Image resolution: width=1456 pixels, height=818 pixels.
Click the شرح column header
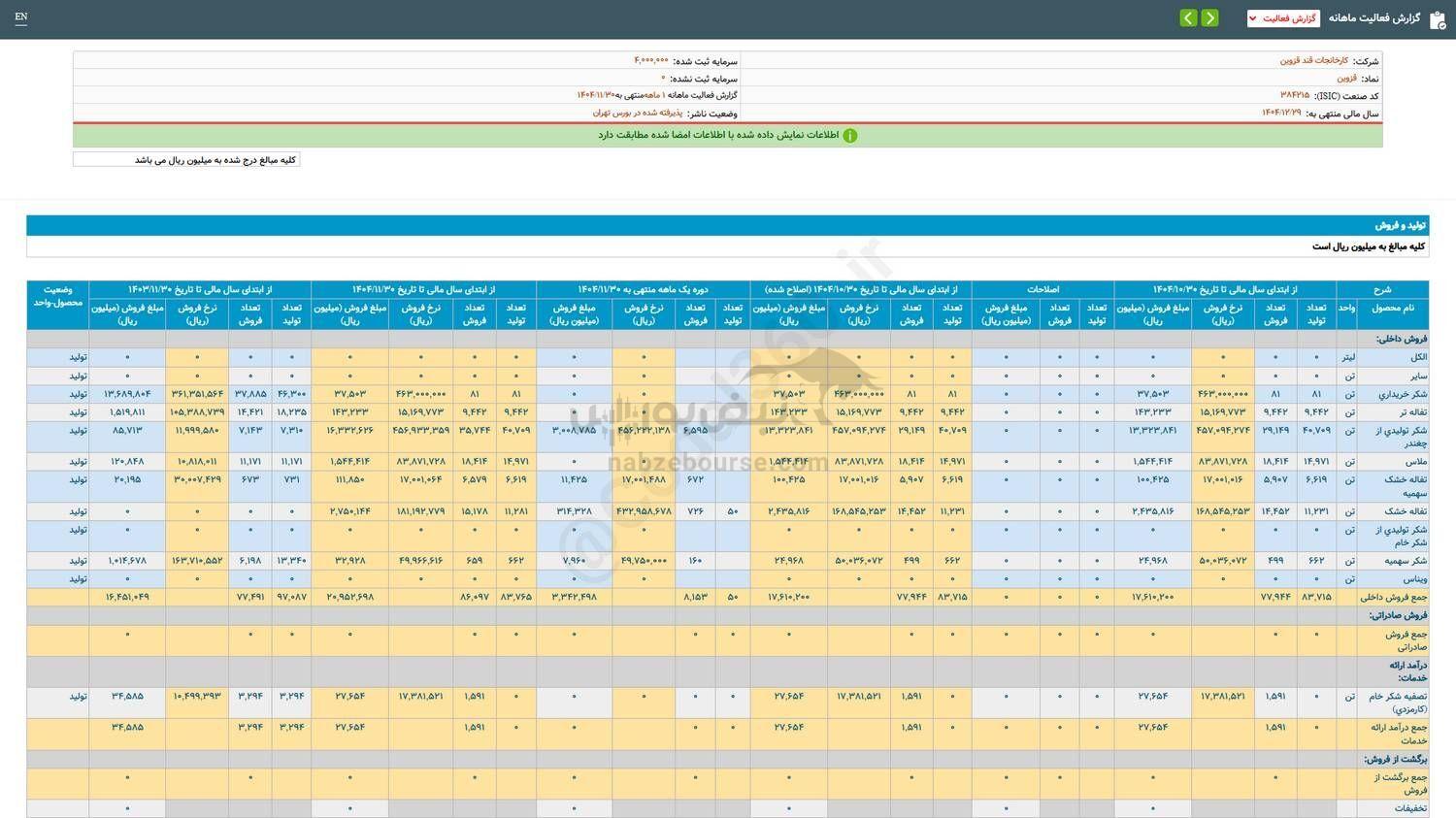pos(1381,289)
